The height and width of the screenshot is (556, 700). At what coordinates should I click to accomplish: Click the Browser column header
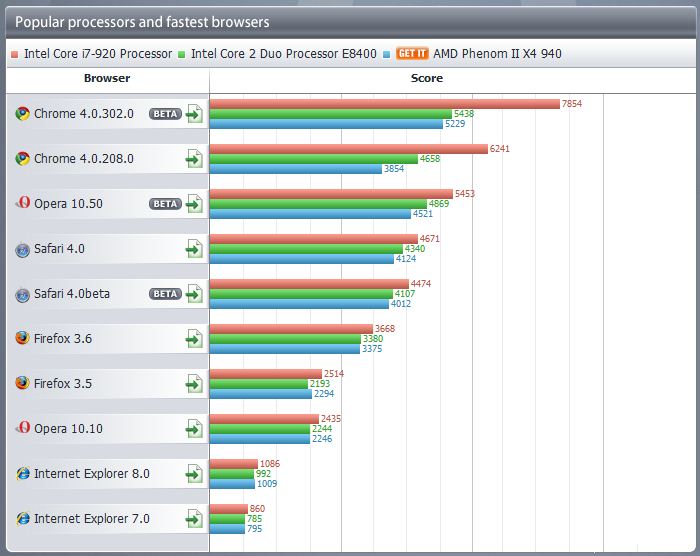[x=106, y=78]
